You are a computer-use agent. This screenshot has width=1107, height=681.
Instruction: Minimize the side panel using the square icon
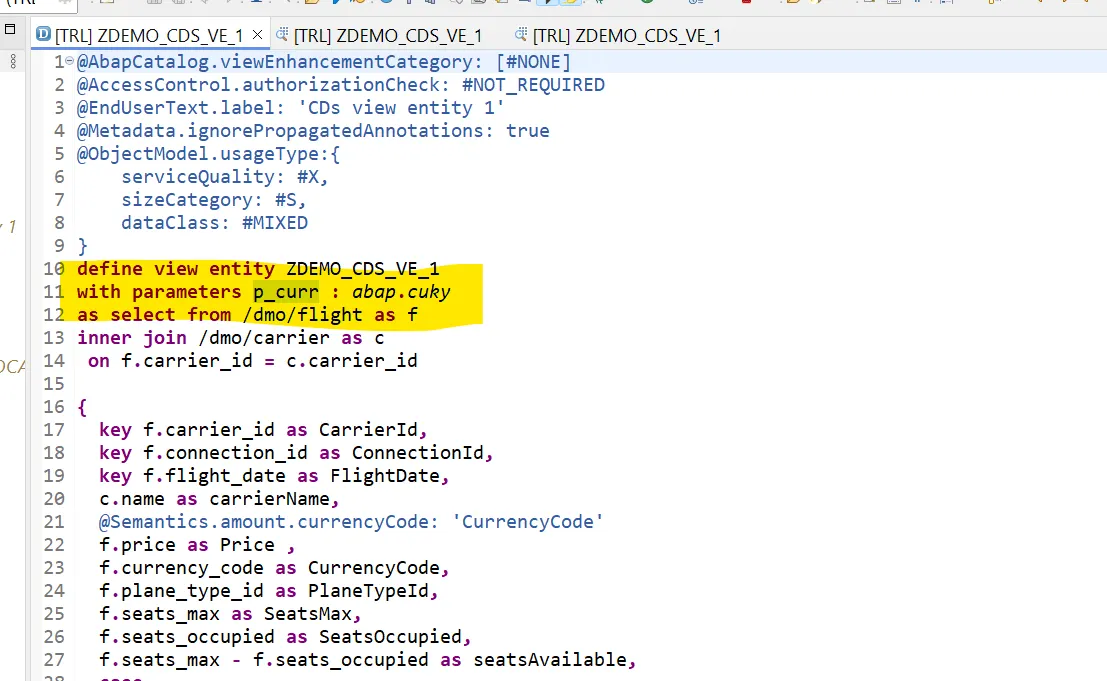click(10, 29)
